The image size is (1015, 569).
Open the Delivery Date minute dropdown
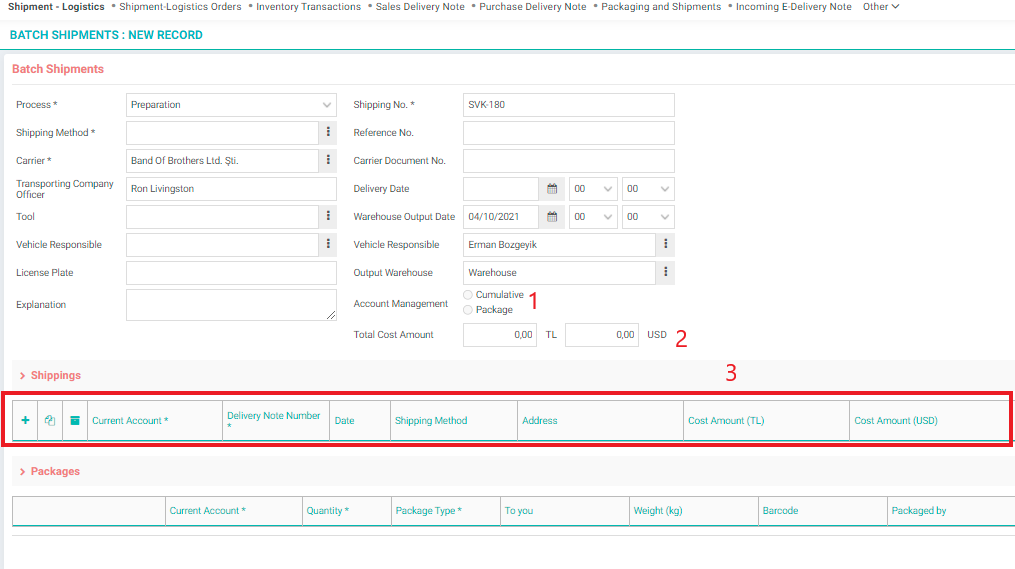pyautogui.click(x=648, y=189)
